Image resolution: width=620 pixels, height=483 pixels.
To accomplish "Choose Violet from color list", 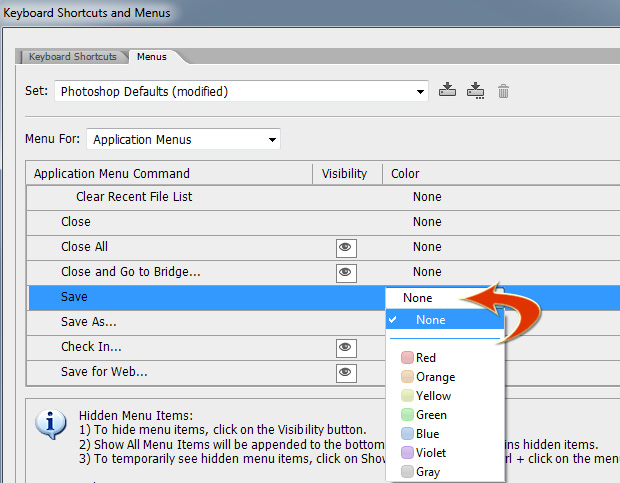I will pos(445,452).
